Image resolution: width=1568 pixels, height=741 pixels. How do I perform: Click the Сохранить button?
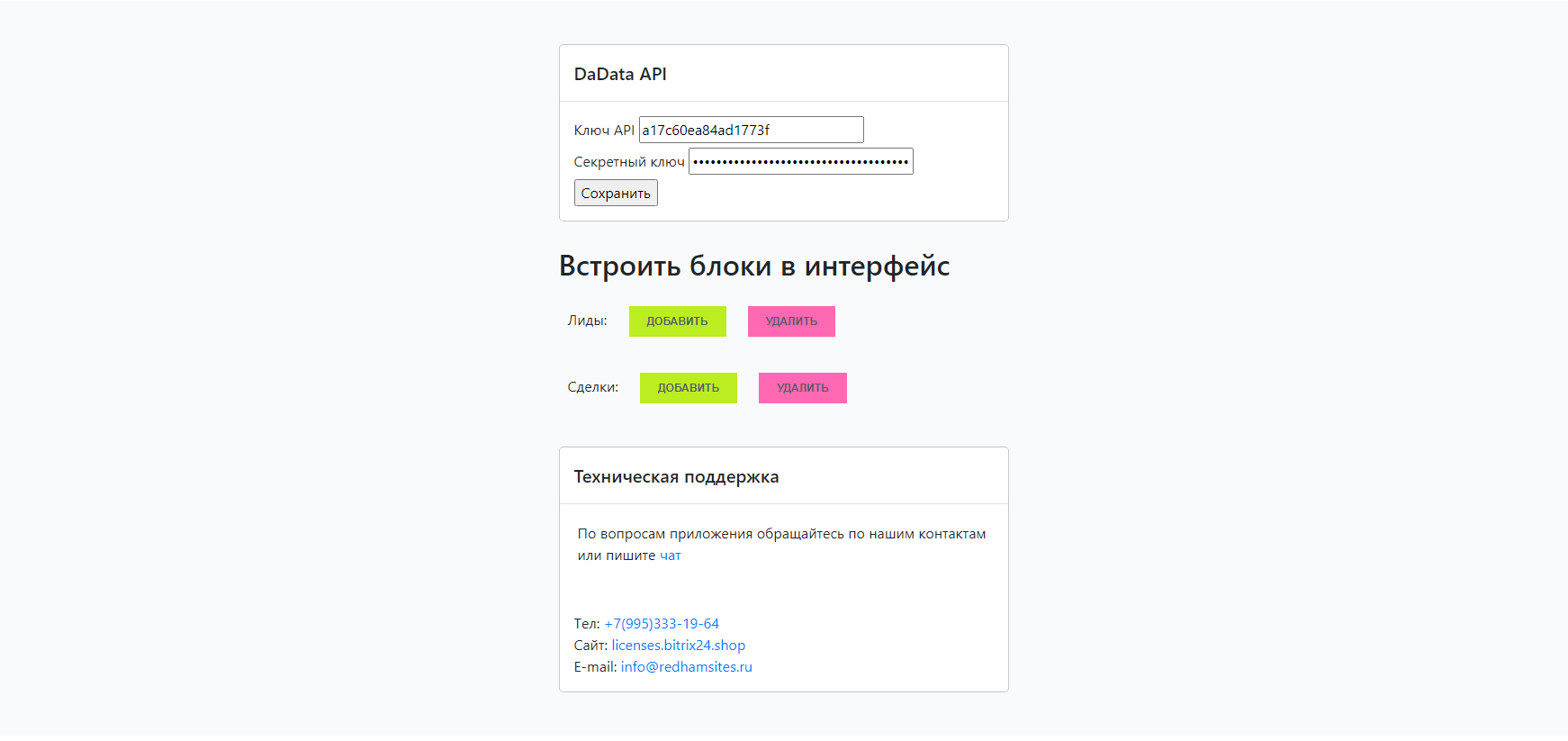click(x=616, y=193)
